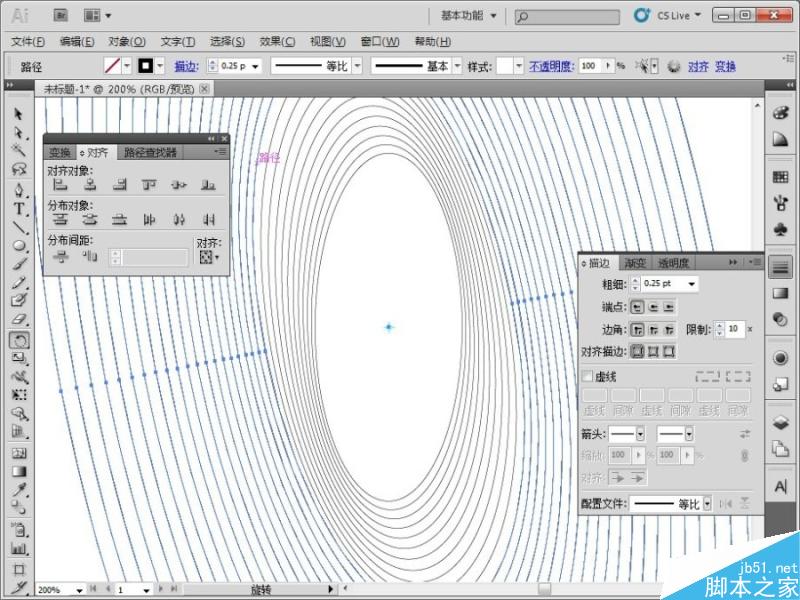The height and width of the screenshot is (600, 800).
Task: Click horizontal align center icon
Action: 90,185
